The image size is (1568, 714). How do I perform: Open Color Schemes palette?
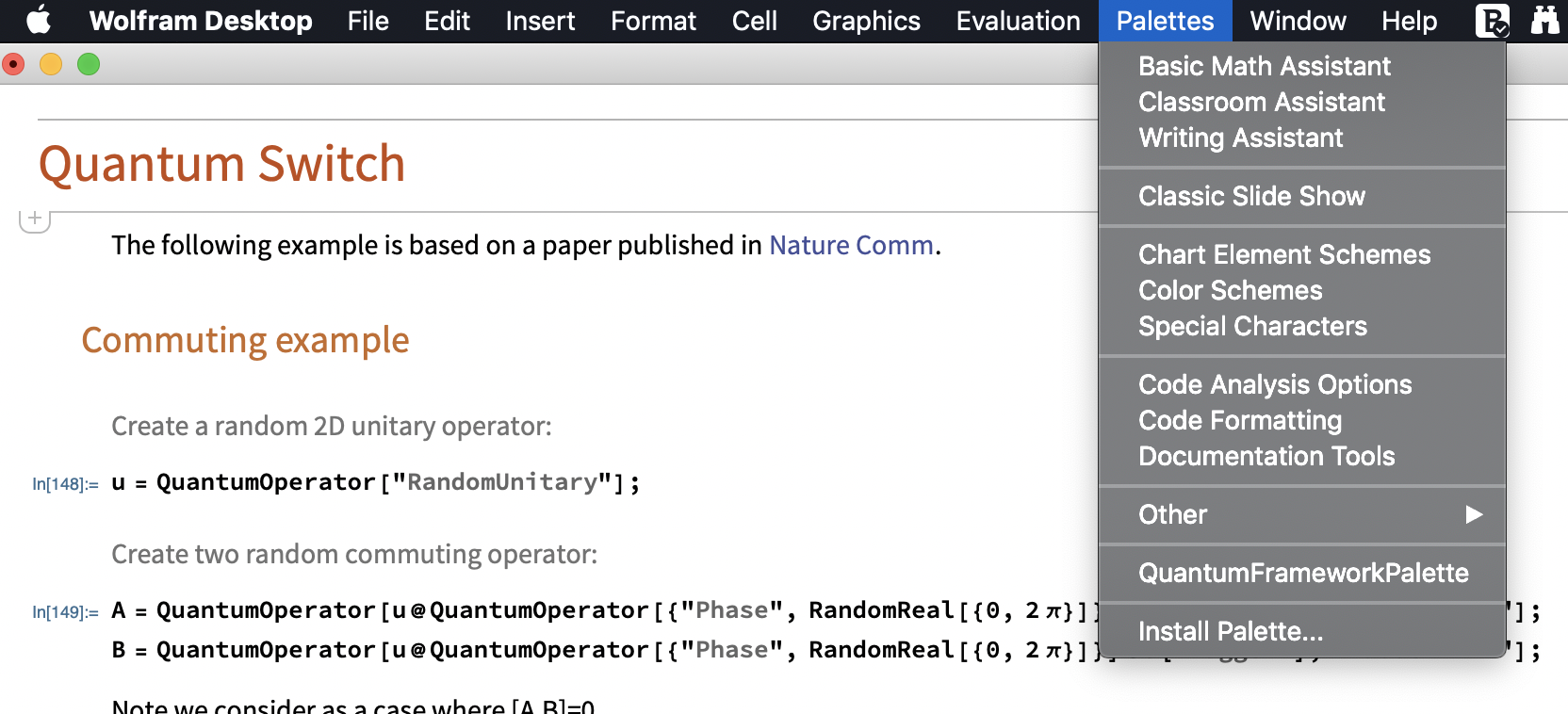point(1302,290)
